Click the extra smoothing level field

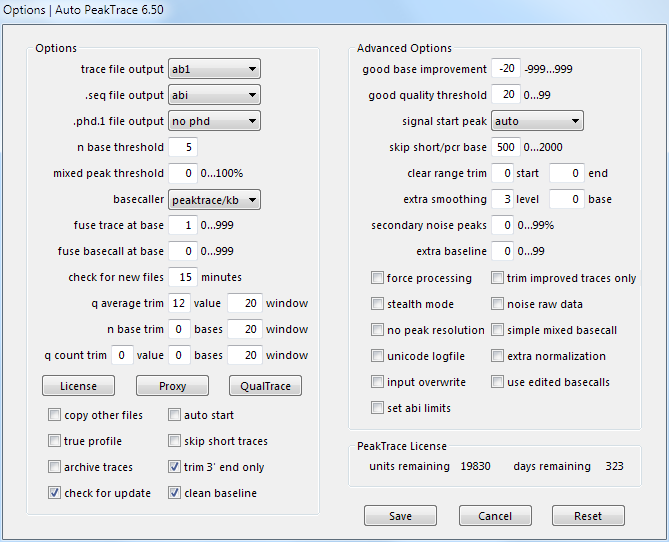click(502, 199)
